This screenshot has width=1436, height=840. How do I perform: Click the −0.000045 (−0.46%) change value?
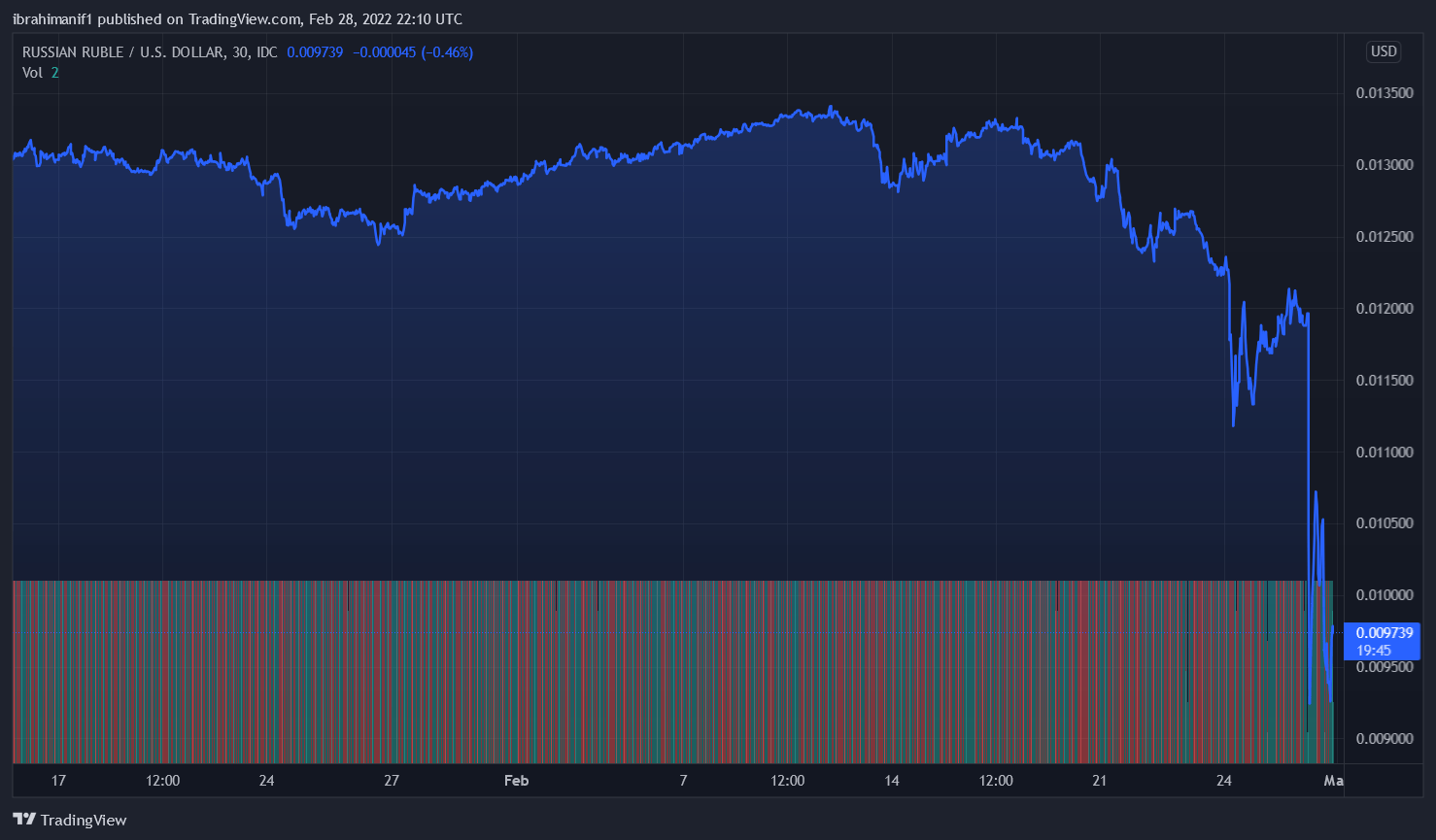click(x=412, y=52)
